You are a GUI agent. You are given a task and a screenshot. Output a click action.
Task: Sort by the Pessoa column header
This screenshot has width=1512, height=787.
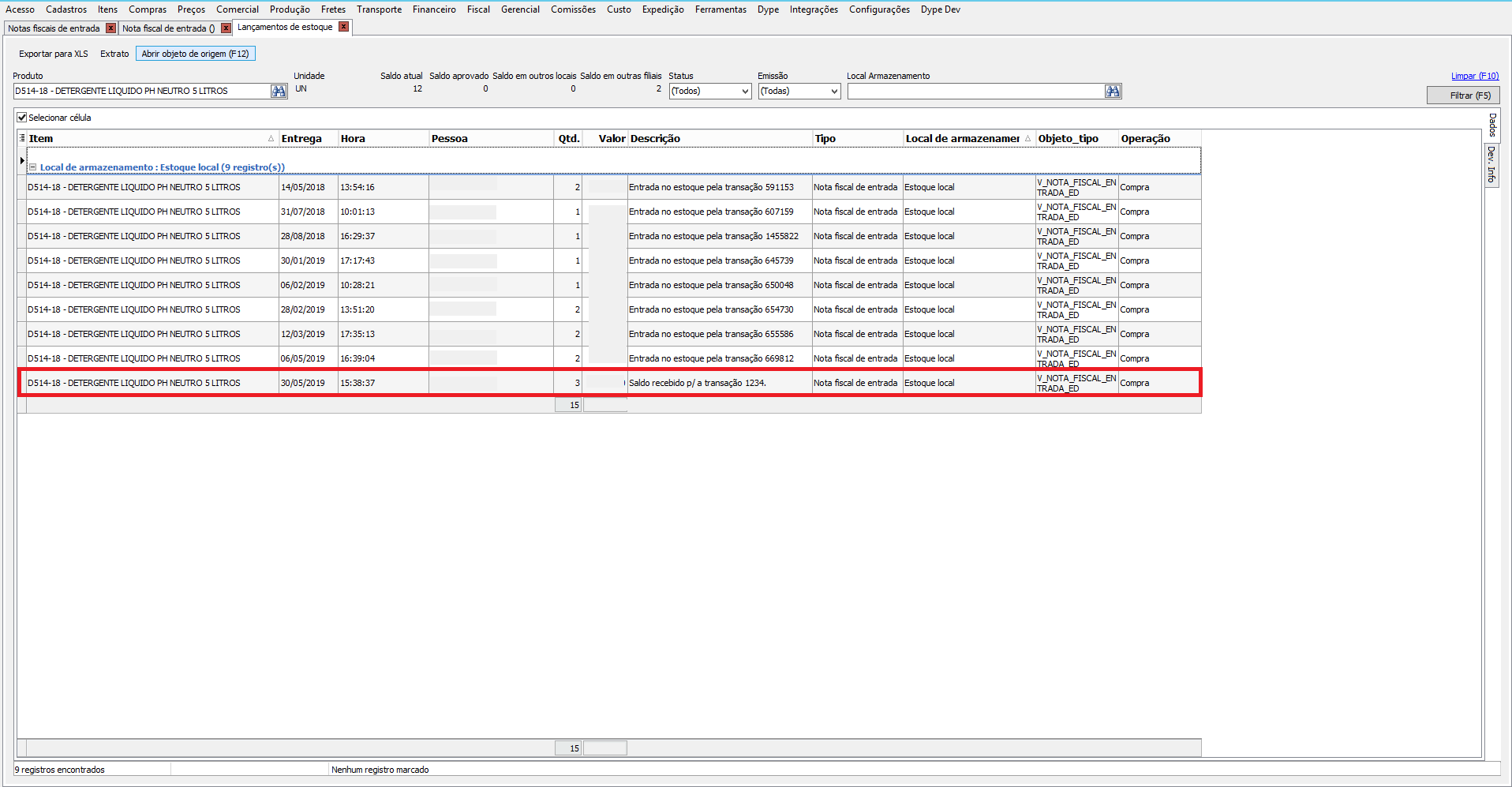coord(492,139)
